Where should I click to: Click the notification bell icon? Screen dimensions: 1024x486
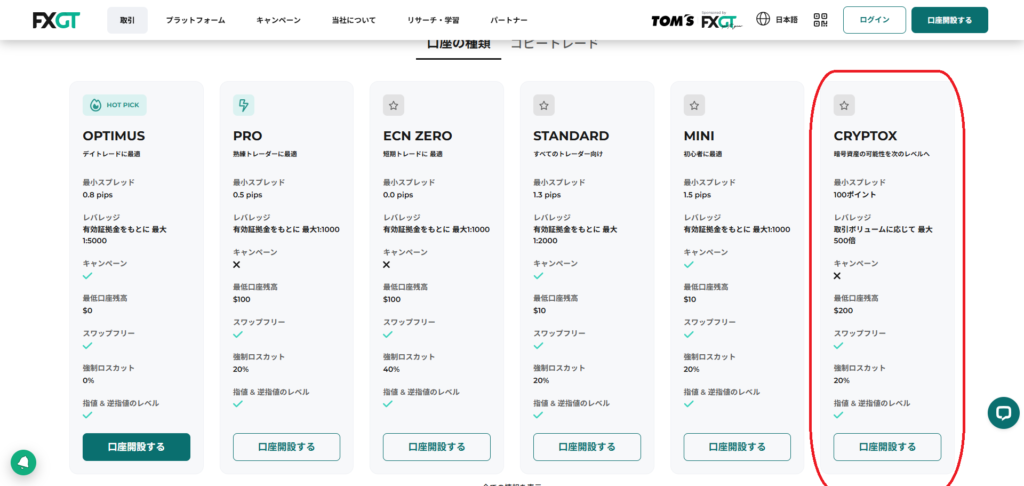tap(24, 462)
